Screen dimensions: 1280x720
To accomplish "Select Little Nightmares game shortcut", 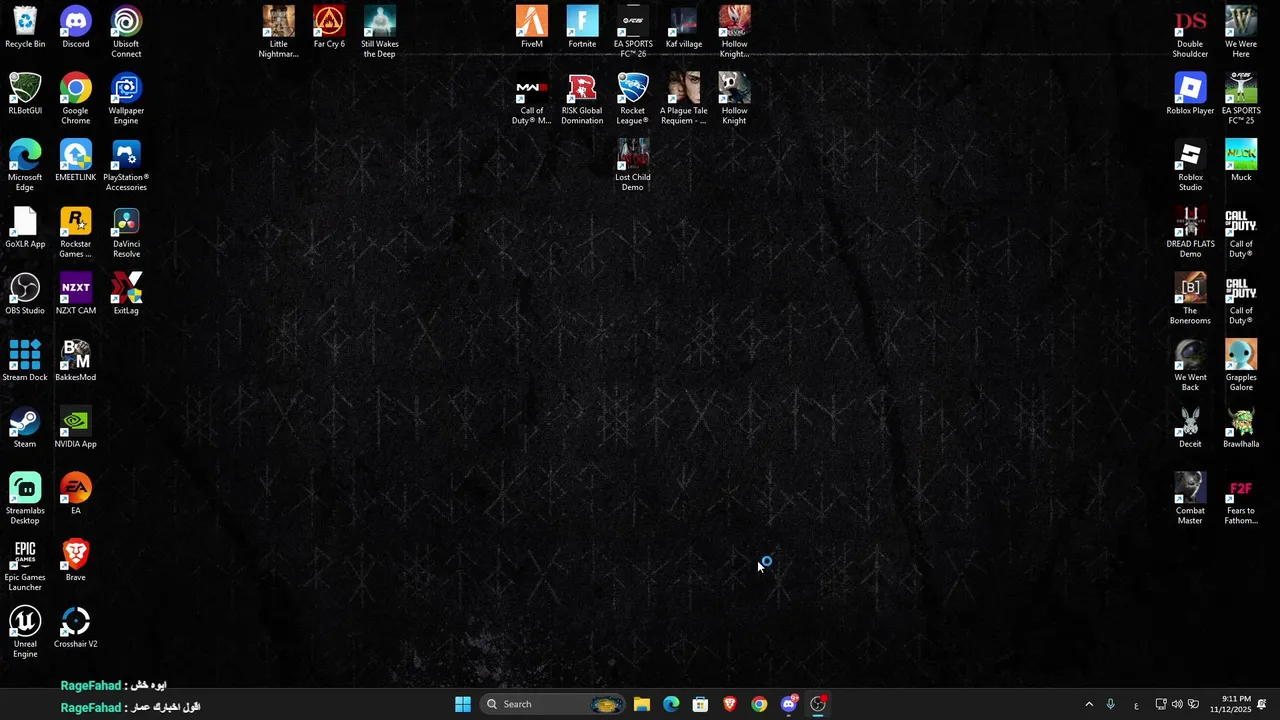I will point(279,33).
